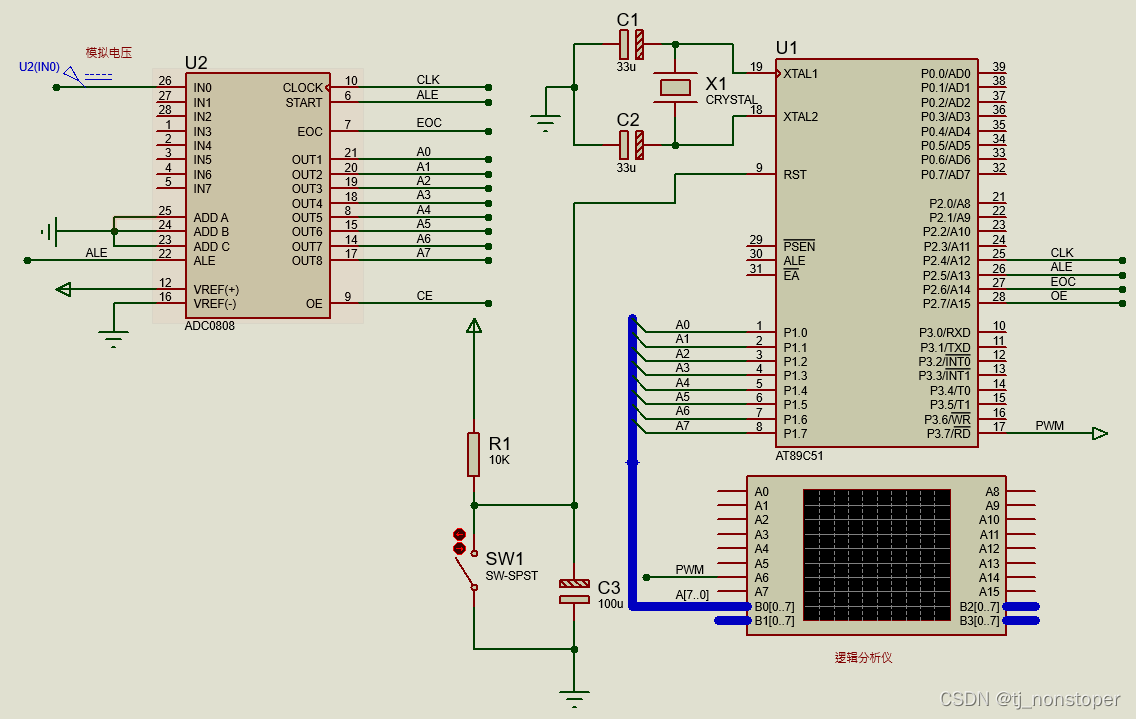
Task: Click the 'P3.0/RXD' pin label
Action: pyautogui.click(x=945, y=333)
